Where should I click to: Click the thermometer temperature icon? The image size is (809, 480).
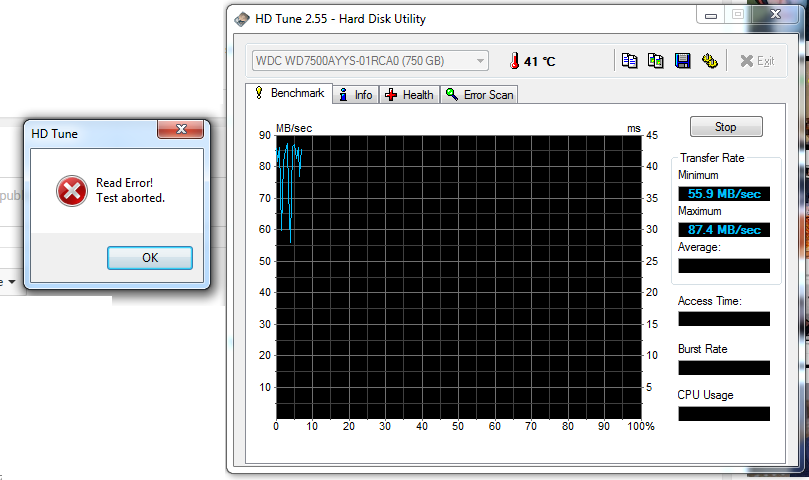tap(514, 61)
